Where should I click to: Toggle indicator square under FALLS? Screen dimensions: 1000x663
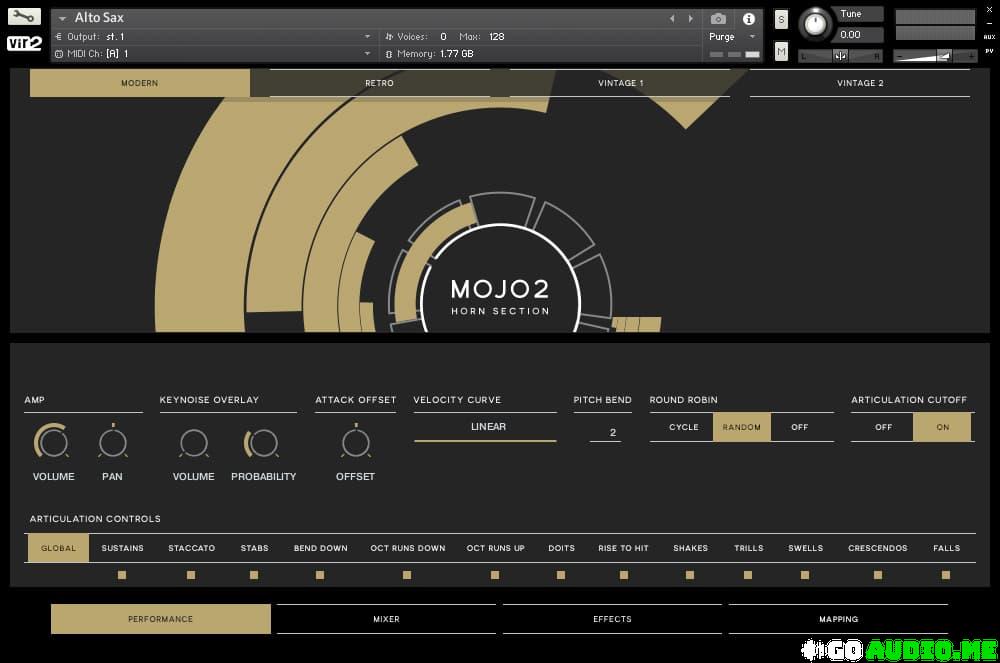[x=946, y=575]
